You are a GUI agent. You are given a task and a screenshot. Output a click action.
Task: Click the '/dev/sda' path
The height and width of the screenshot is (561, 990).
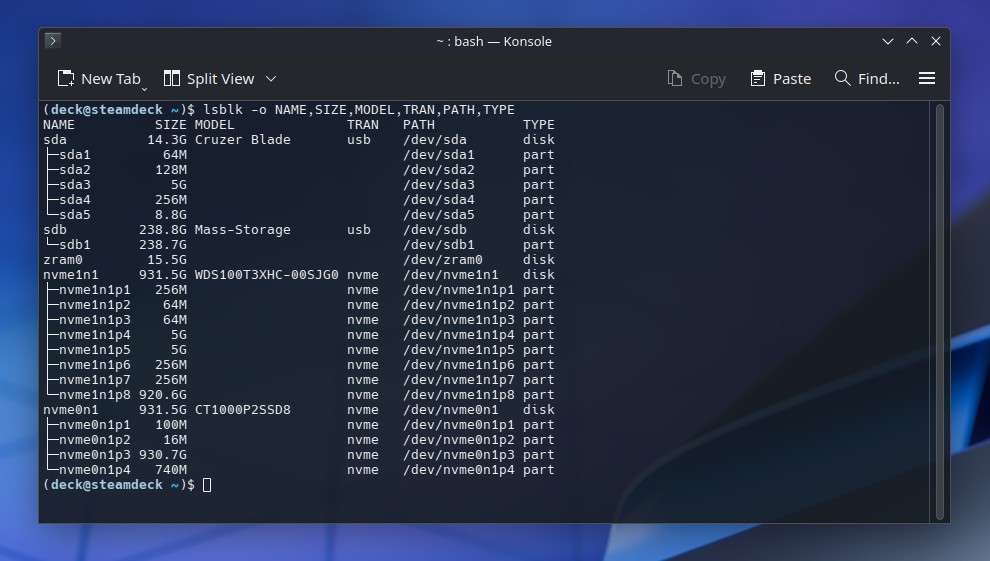(435, 139)
